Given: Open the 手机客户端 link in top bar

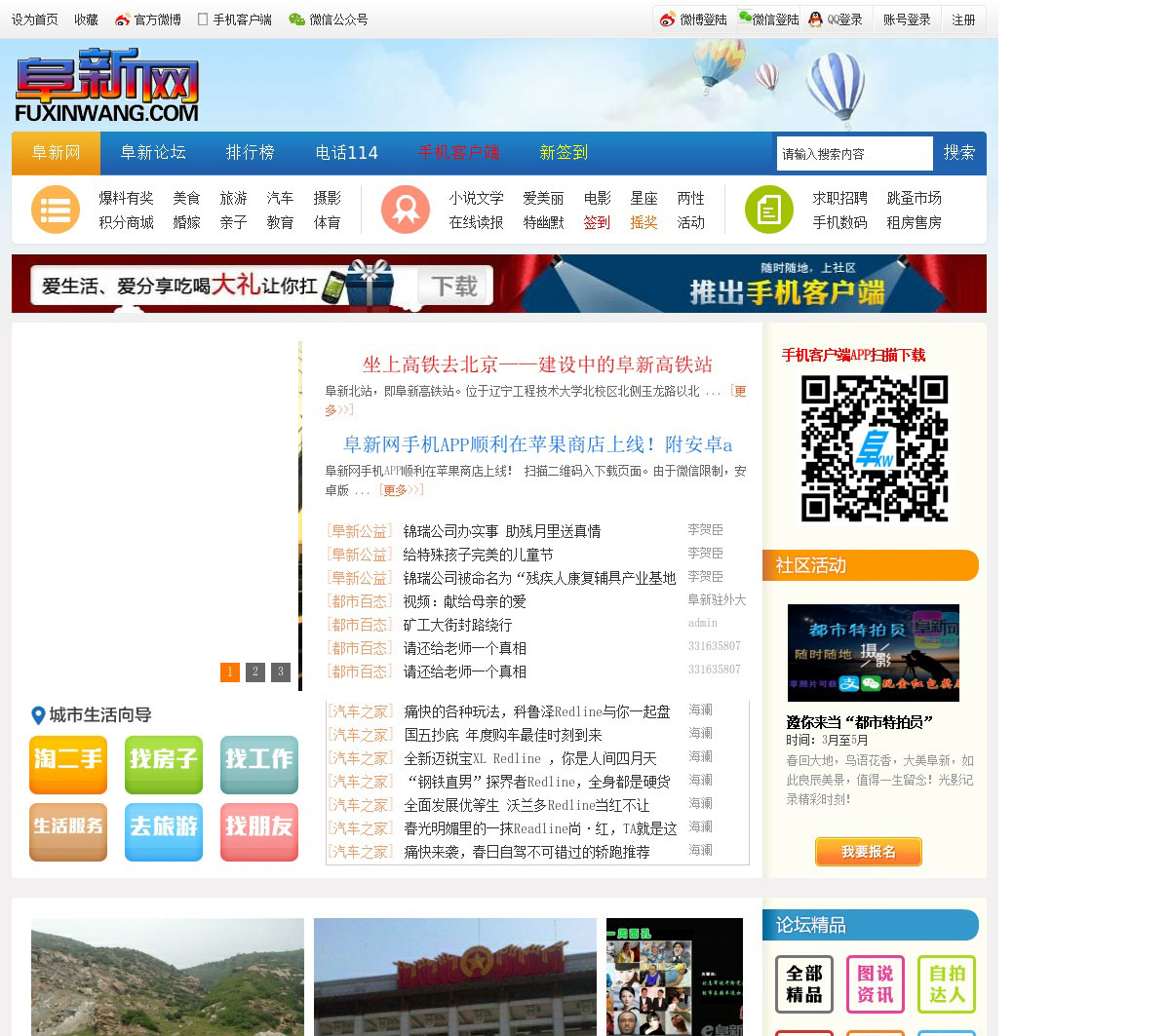Looking at the screenshot, I should click(235, 19).
